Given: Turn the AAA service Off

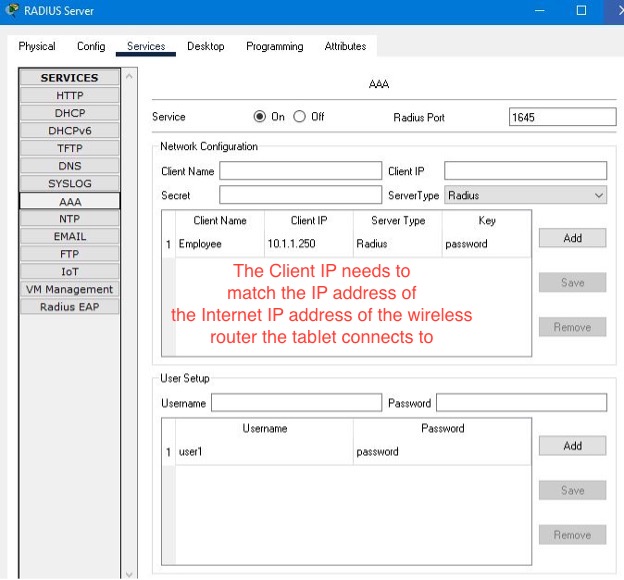Looking at the screenshot, I should pyautogui.click(x=300, y=117).
